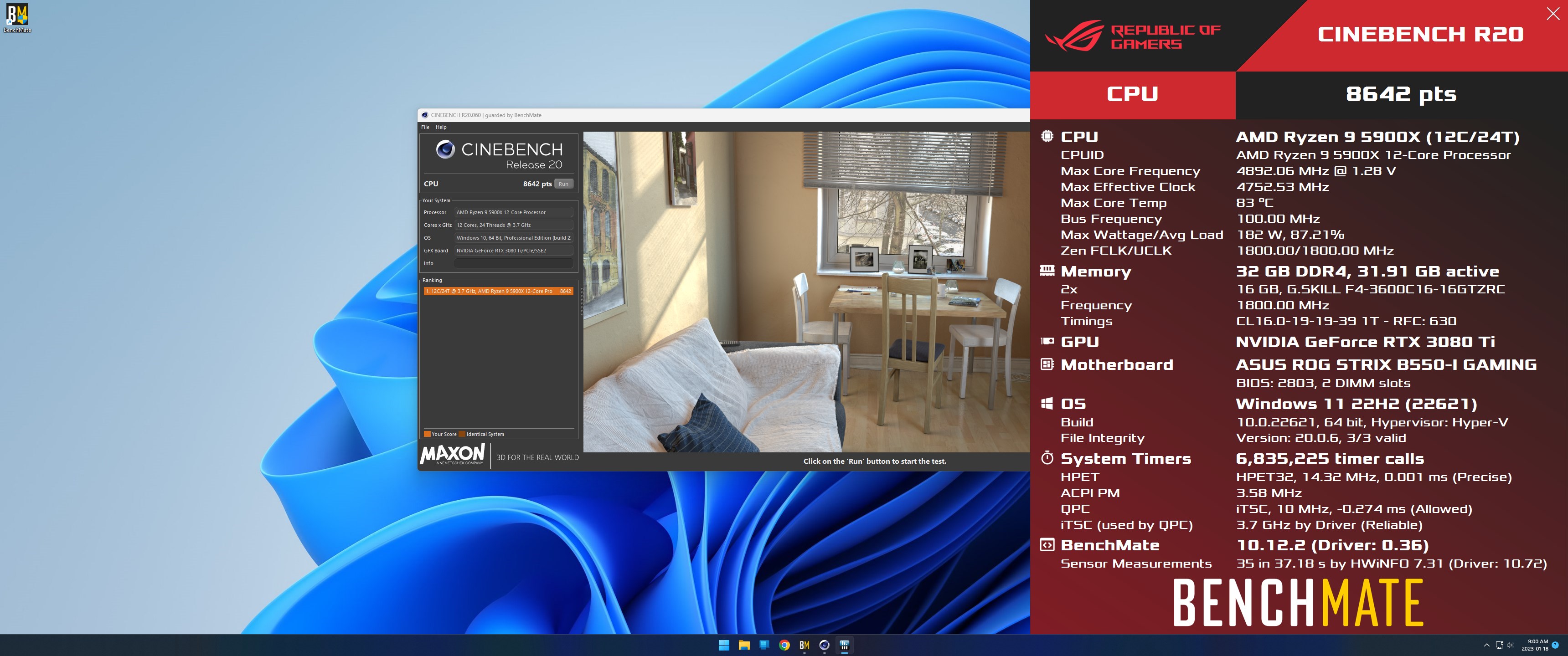Click the CPU chip icon in result panel

(x=1047, y=136)
